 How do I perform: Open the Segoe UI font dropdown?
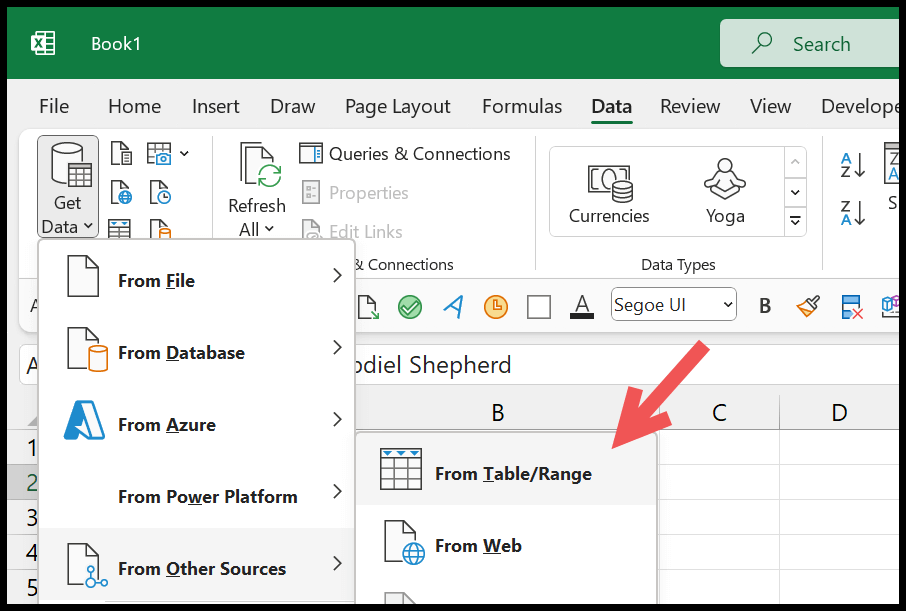pyautogui.click(x=673, y=306)
